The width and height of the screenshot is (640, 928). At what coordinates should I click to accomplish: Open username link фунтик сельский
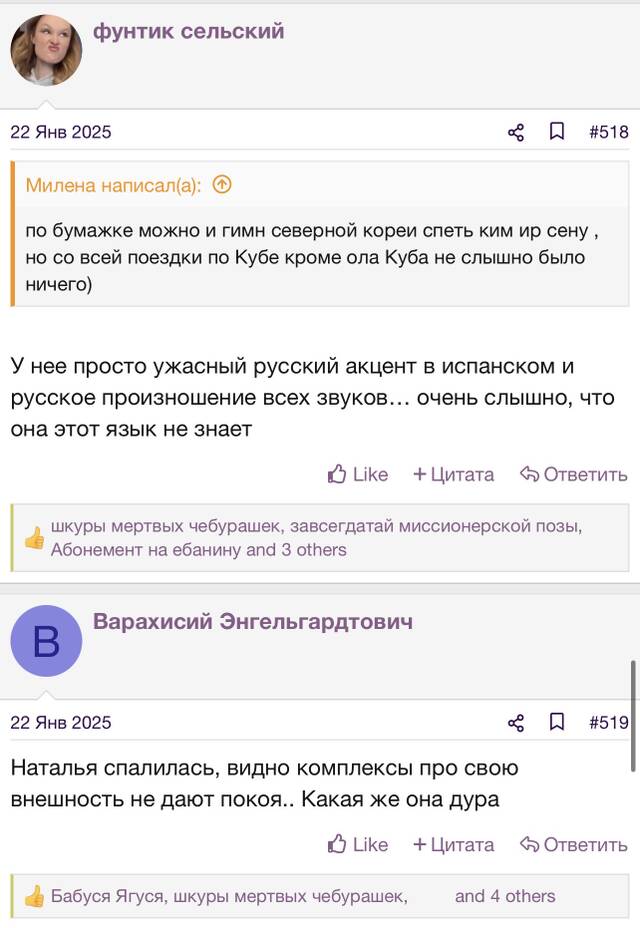pyautogui.click(x=188, y=31)
